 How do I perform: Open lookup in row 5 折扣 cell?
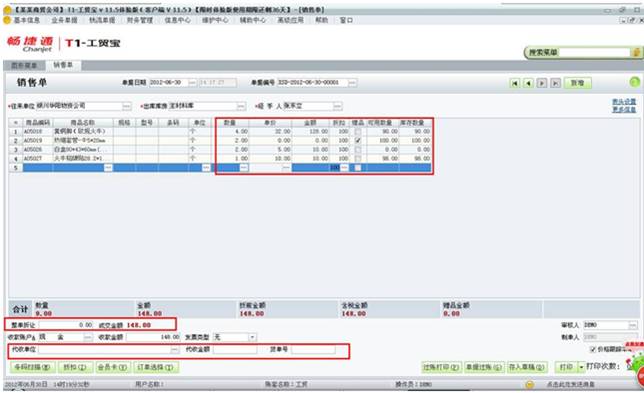[x=345, y=168]
